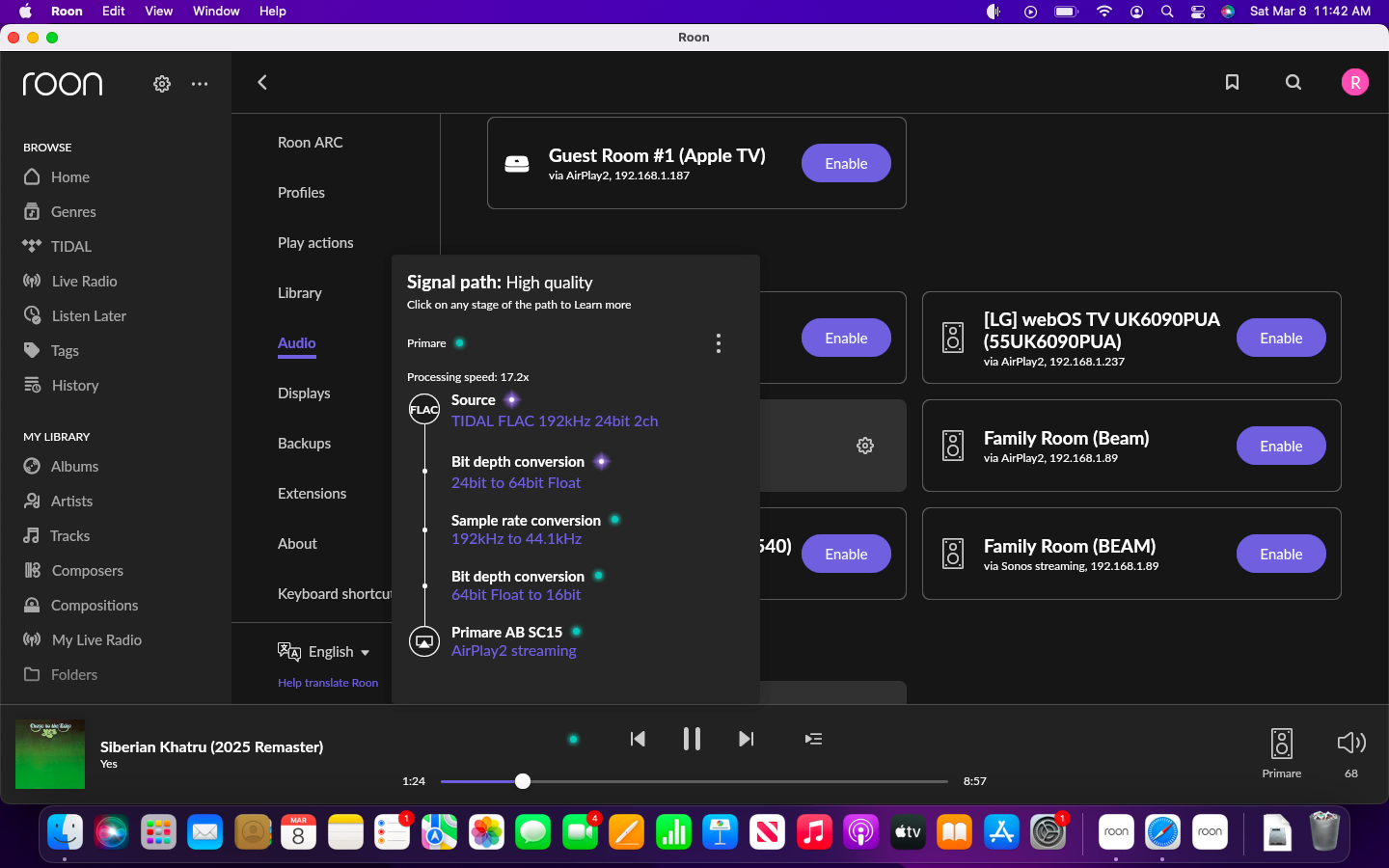Go back with the left arrow
This screenshot has height=868, width=1389.
coord(262,82)
